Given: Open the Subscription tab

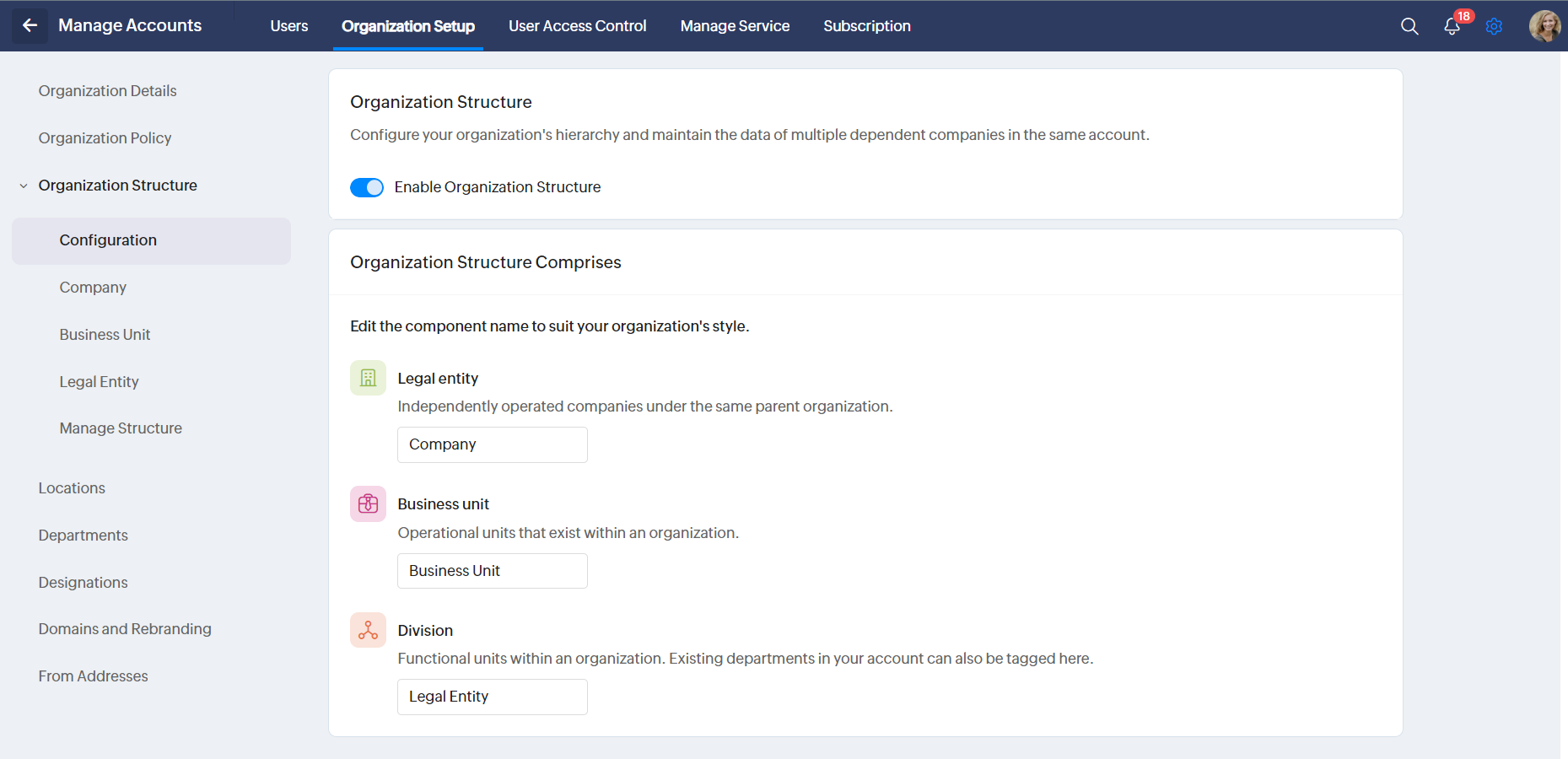Looking at the screenshot, I should coord(866,26).
